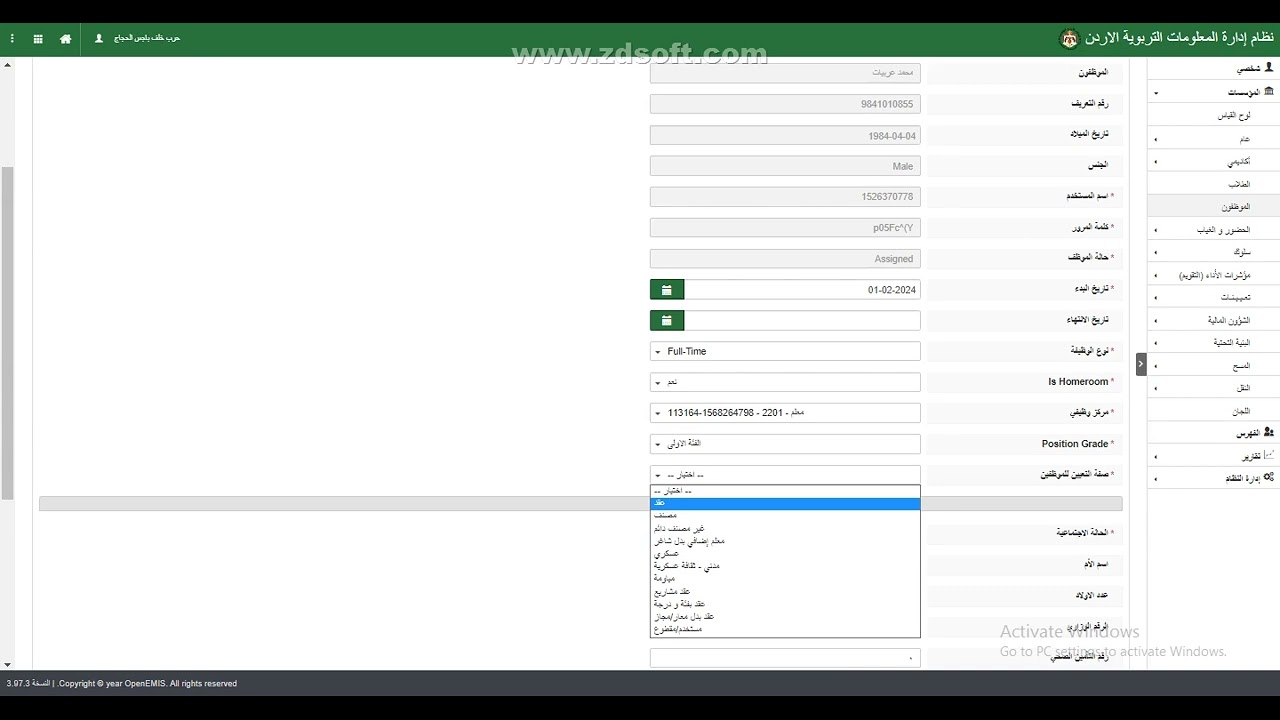
Task: Click the حالة الموظف Assigned field
Action: pos(785,259)
